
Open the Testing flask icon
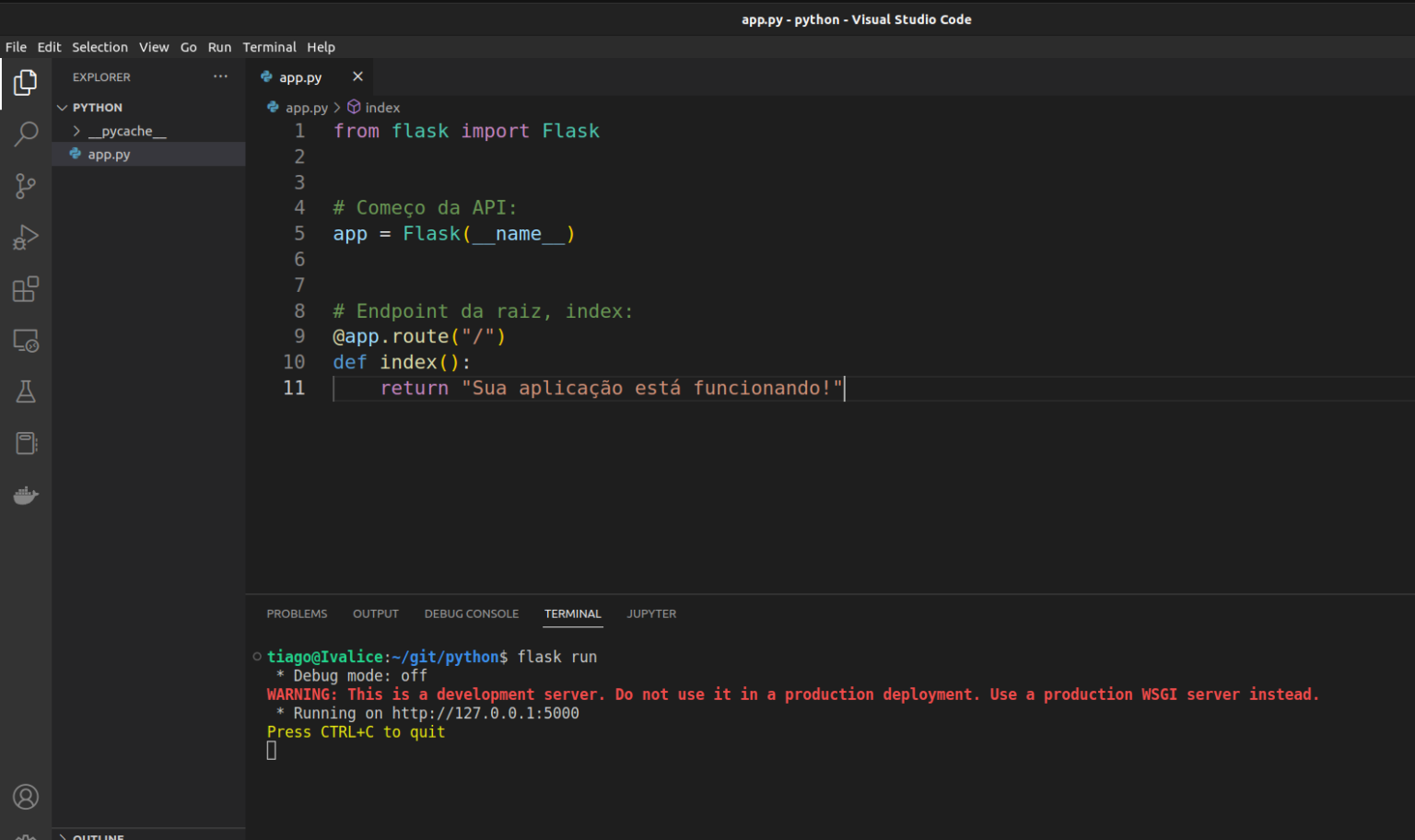(26, 392)
